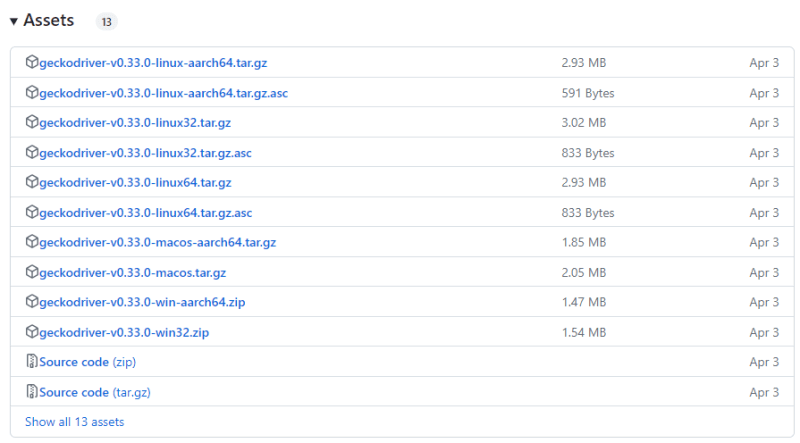
Task: Click the Assets heading text
Action: click(x=48, y=21)
